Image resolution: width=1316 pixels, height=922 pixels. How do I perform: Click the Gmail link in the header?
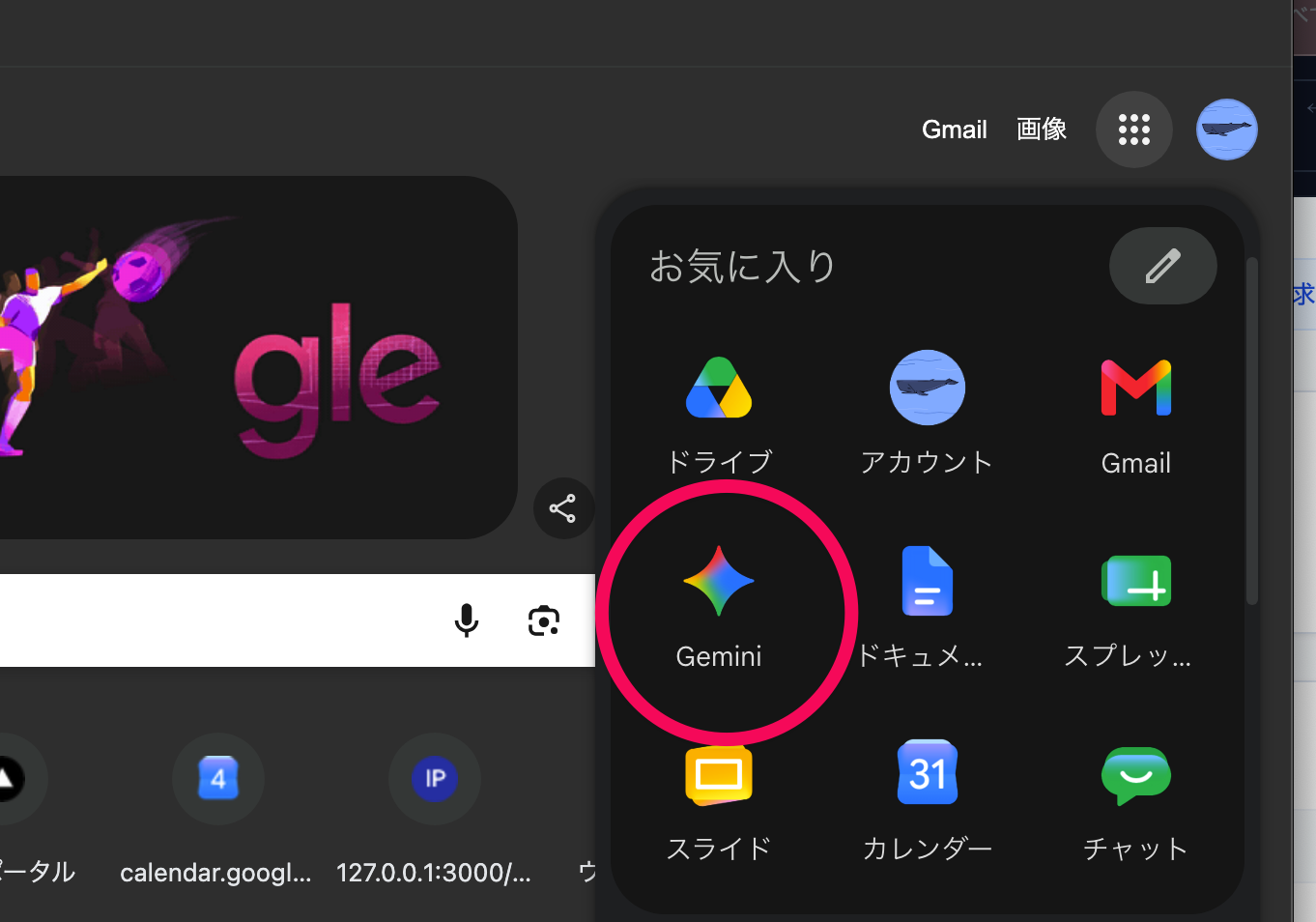955,130
